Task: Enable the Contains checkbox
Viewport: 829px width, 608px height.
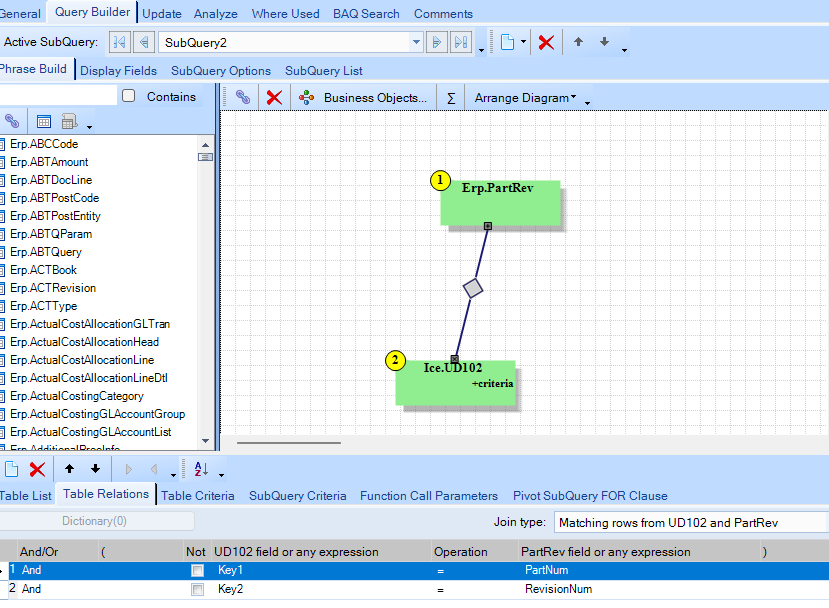Action: coord(129,96)
